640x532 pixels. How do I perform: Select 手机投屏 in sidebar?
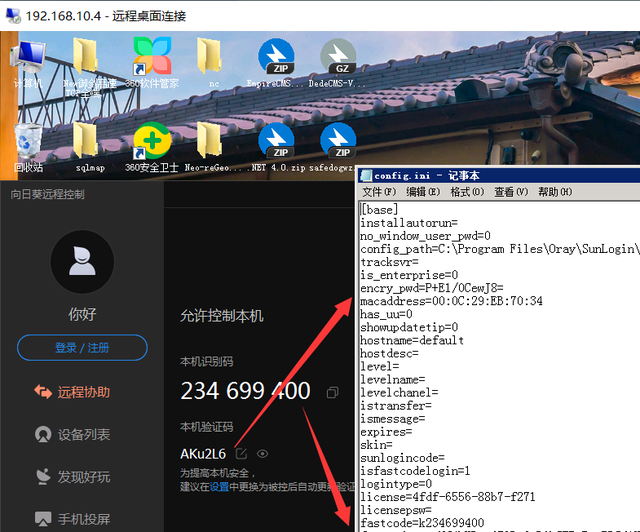[72, 519]
